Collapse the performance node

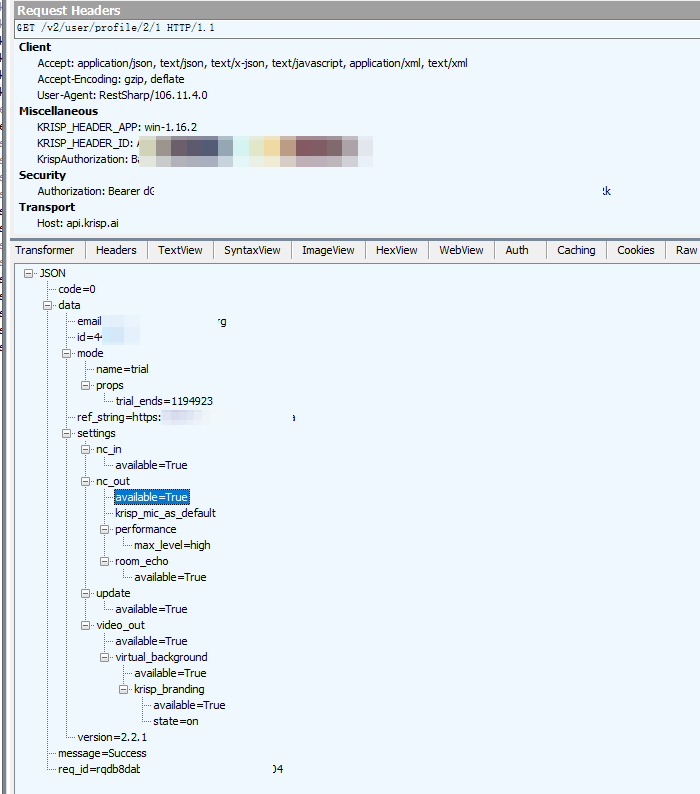pyautogui.click(x=104, y=530)
